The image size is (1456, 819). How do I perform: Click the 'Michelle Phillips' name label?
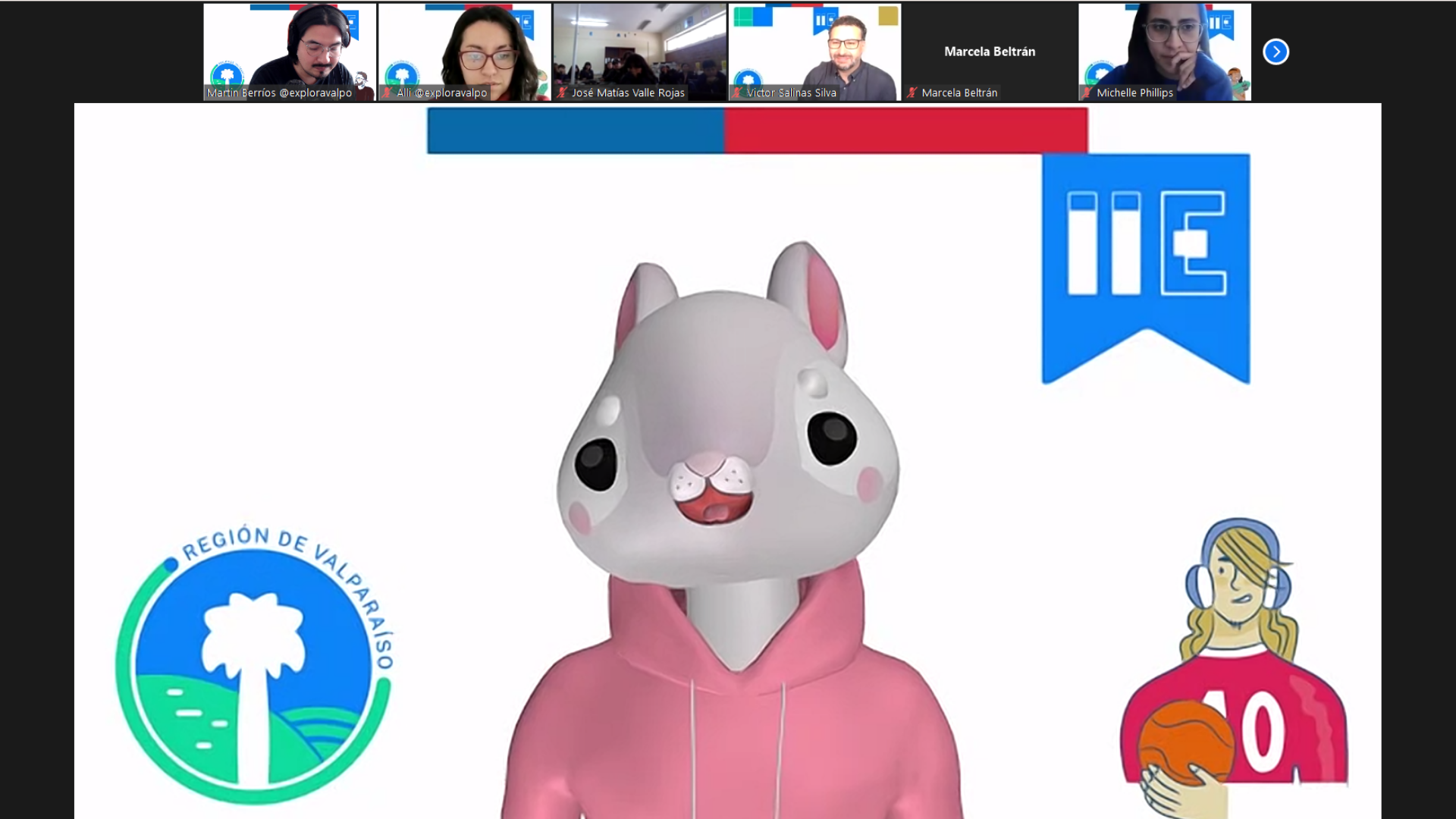[1134, 93]
